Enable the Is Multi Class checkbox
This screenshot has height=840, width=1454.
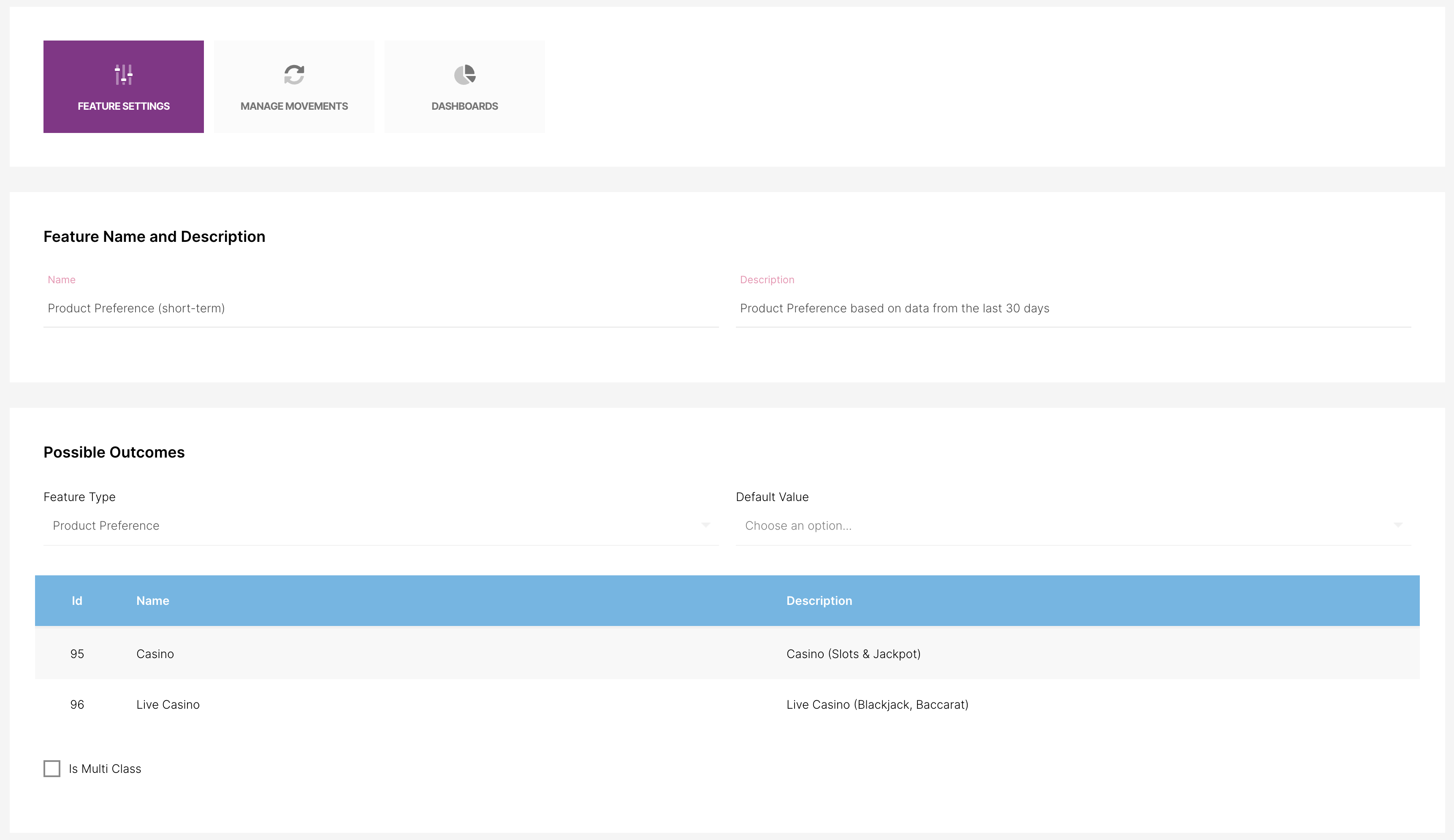(x=52, y=769)
